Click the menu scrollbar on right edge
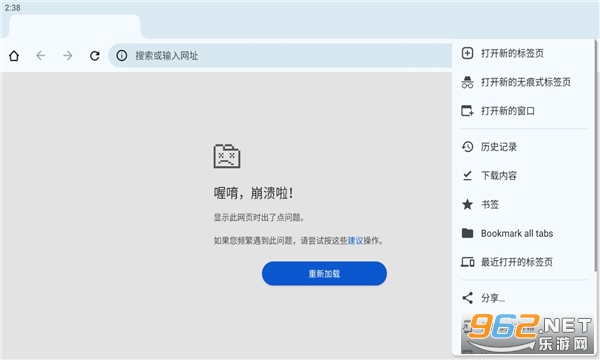The width and height of the screenshot is (600, 360). [x=597, y=155]
